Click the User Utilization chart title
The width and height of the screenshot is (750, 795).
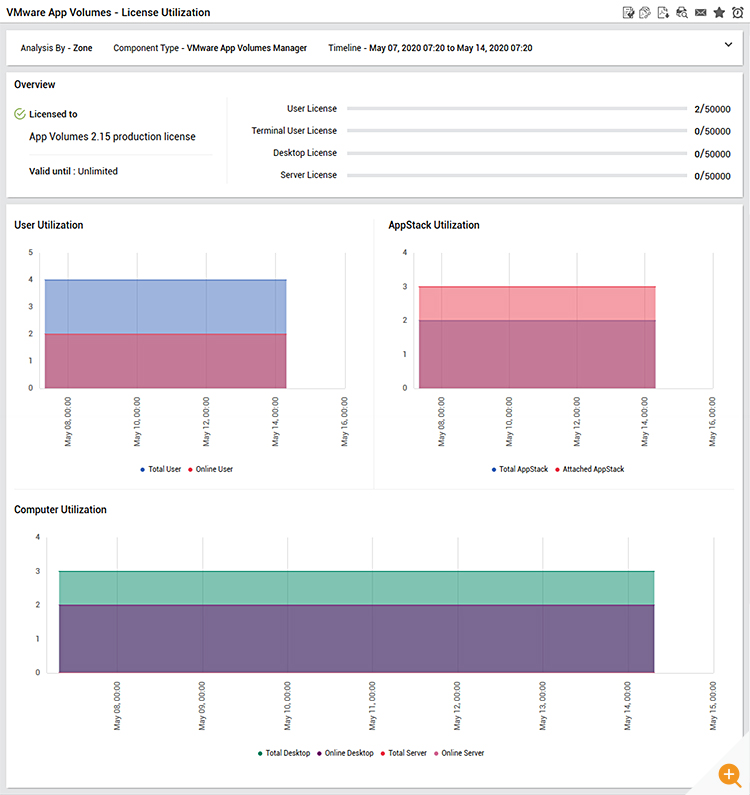click(49, 225)
